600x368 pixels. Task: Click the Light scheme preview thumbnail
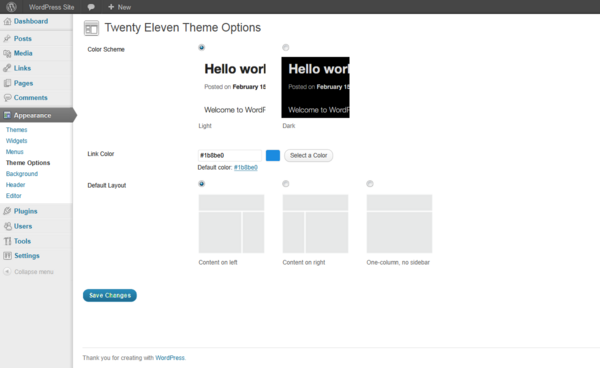pyautogui.click(x=232, y=88)
